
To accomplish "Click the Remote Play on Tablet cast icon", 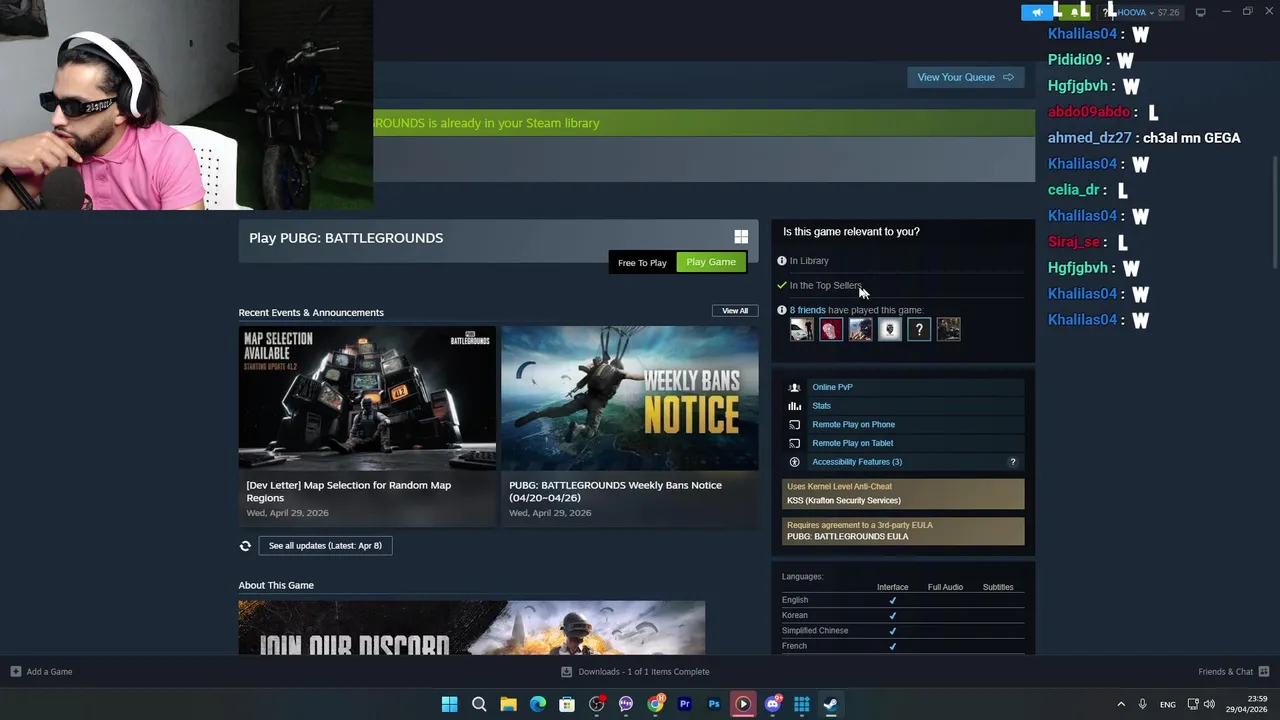I will (794, 443).
